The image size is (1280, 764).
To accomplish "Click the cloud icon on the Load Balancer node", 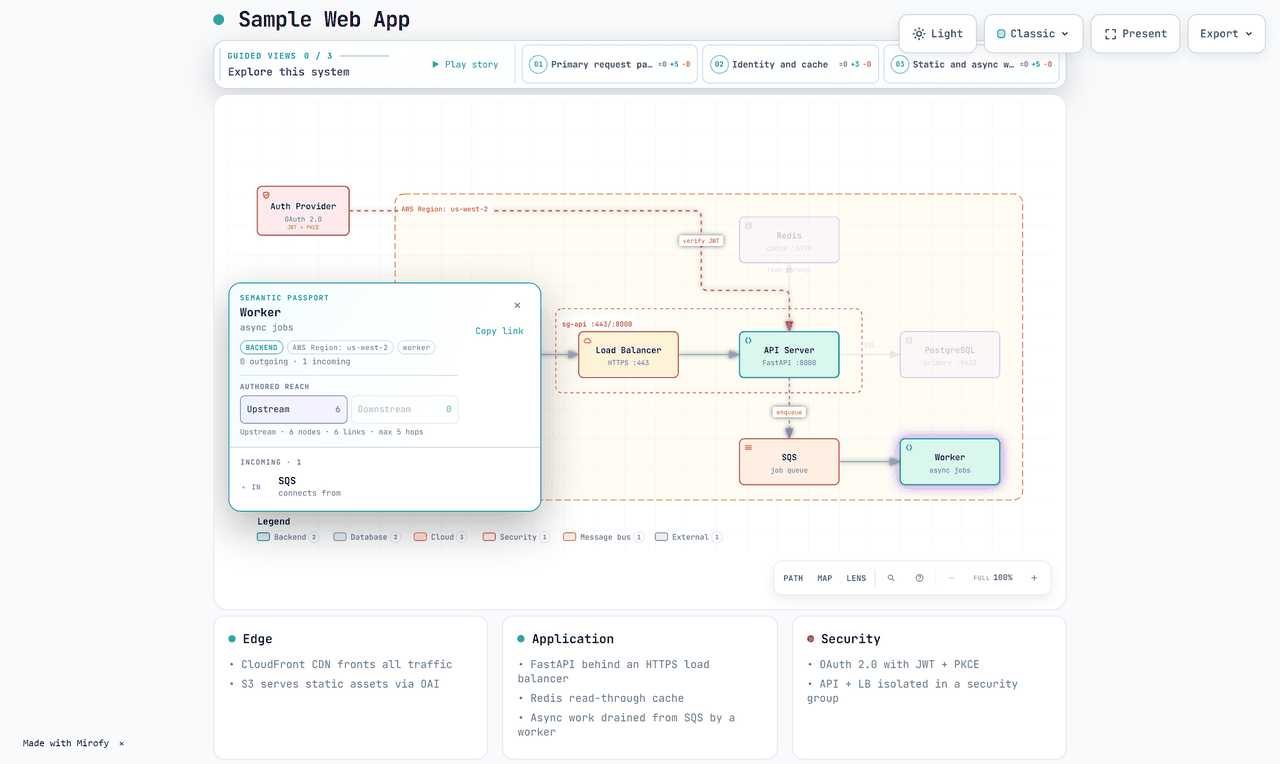I will [x=587, y=340].
